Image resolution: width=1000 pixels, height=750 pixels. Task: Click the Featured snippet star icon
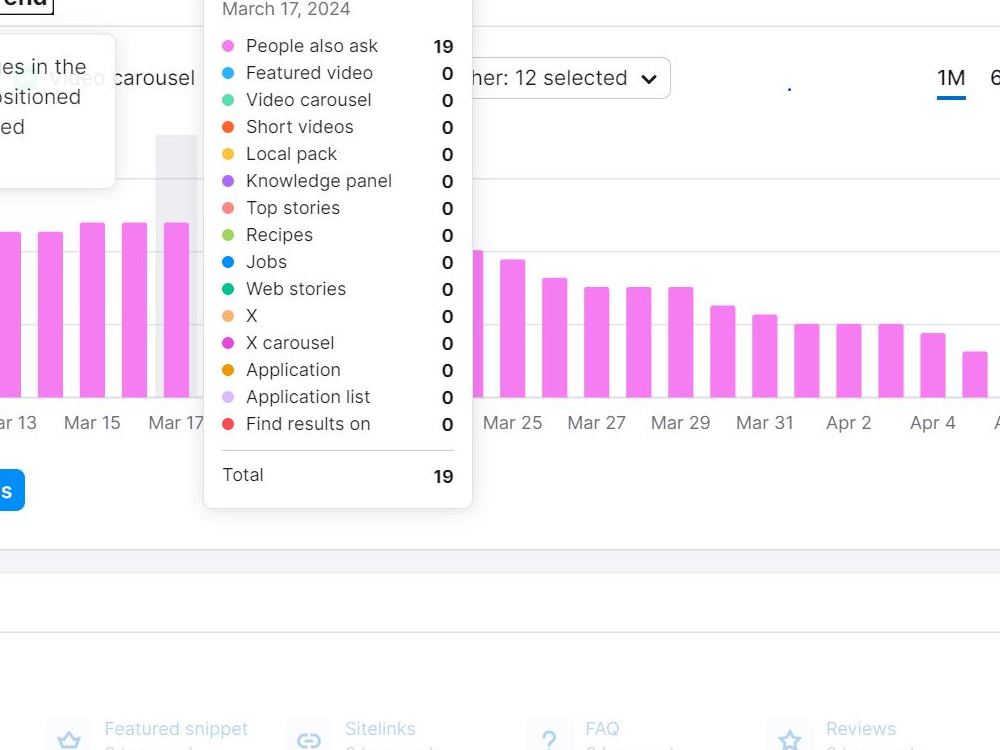[x=69, y=740]
